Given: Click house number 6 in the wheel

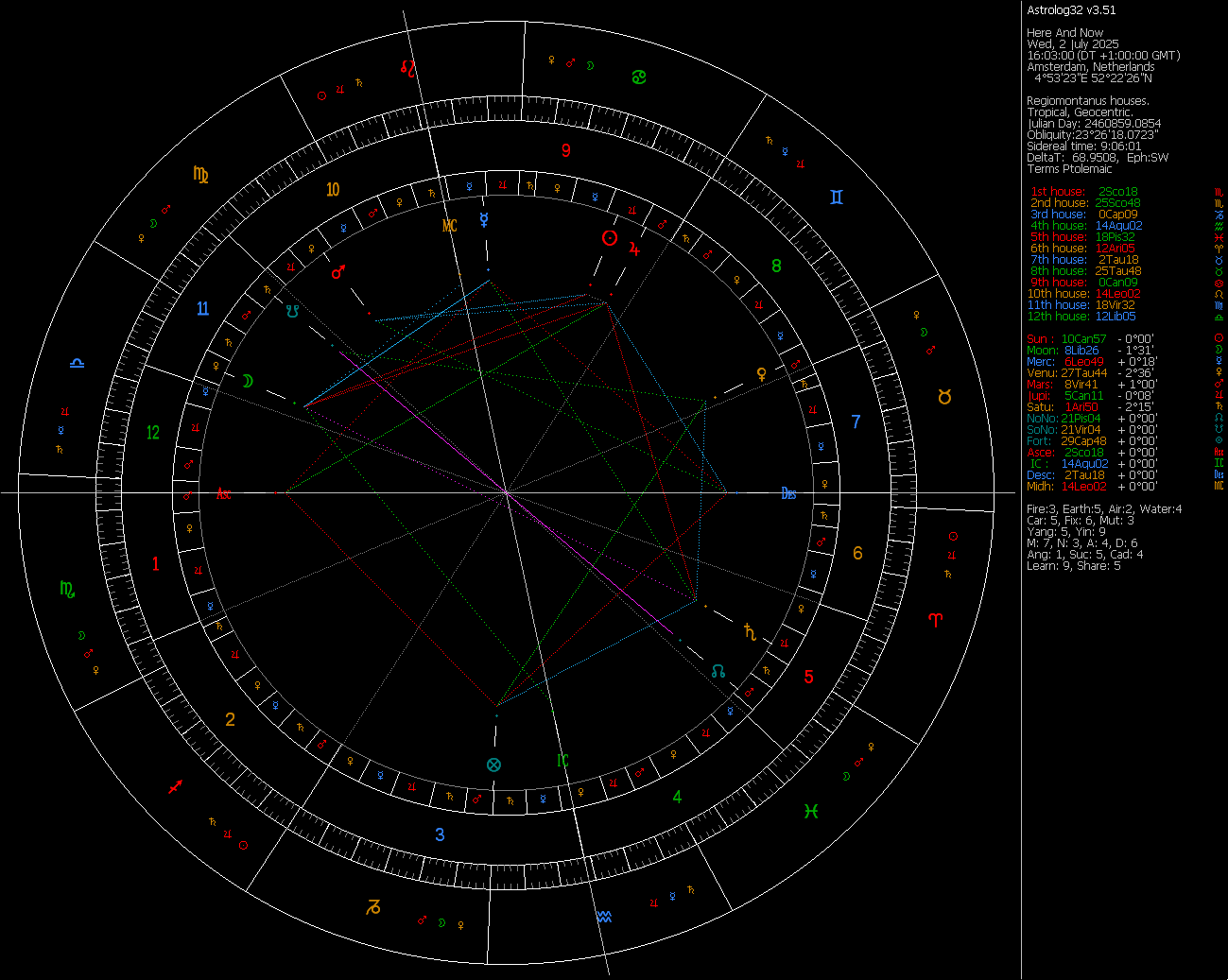Looking at the screenshot, I should [857, 554].
